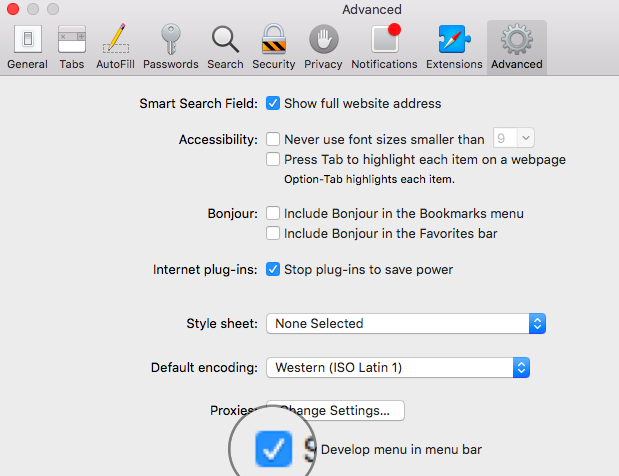Uncheck Stop plug-ins to save power
The height and width of the screenshot is (476, 619).
click(273, 269)
